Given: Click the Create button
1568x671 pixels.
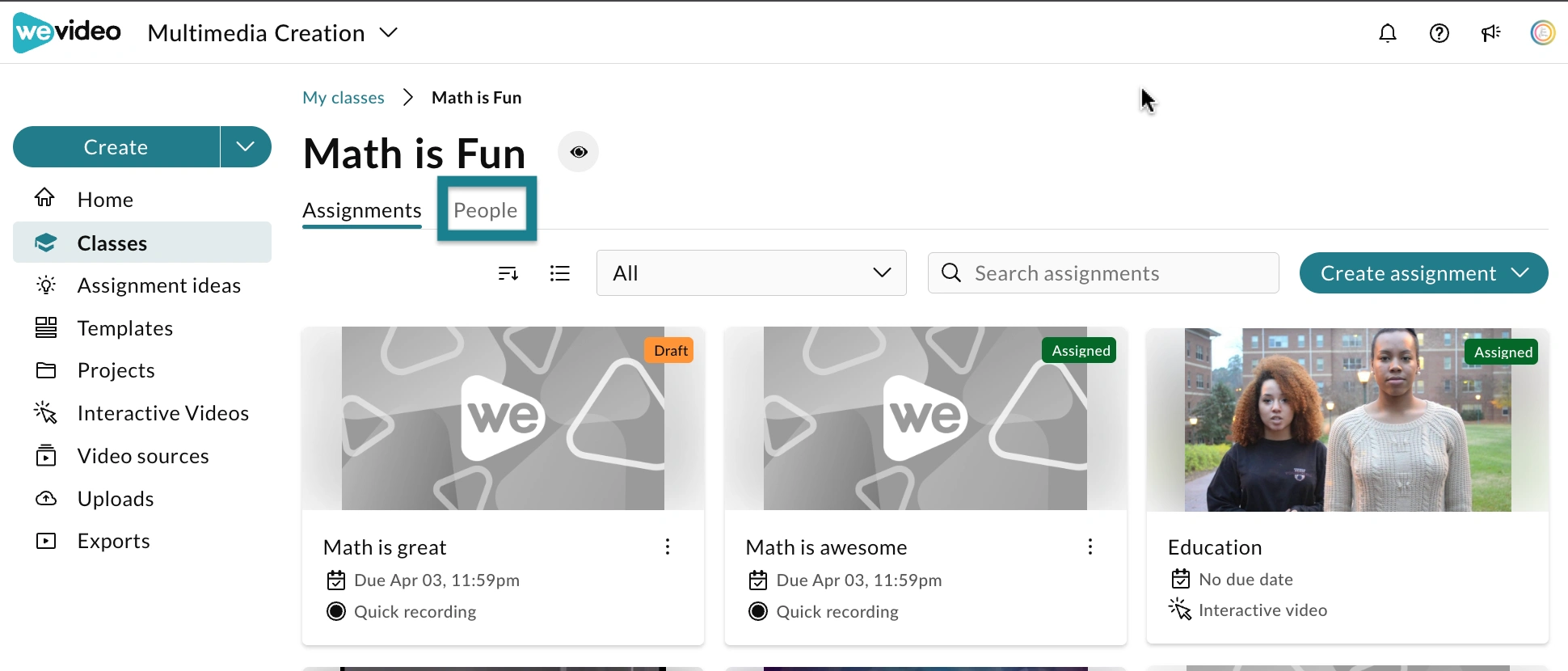Looking at the screenshot, I should point(116,146).
